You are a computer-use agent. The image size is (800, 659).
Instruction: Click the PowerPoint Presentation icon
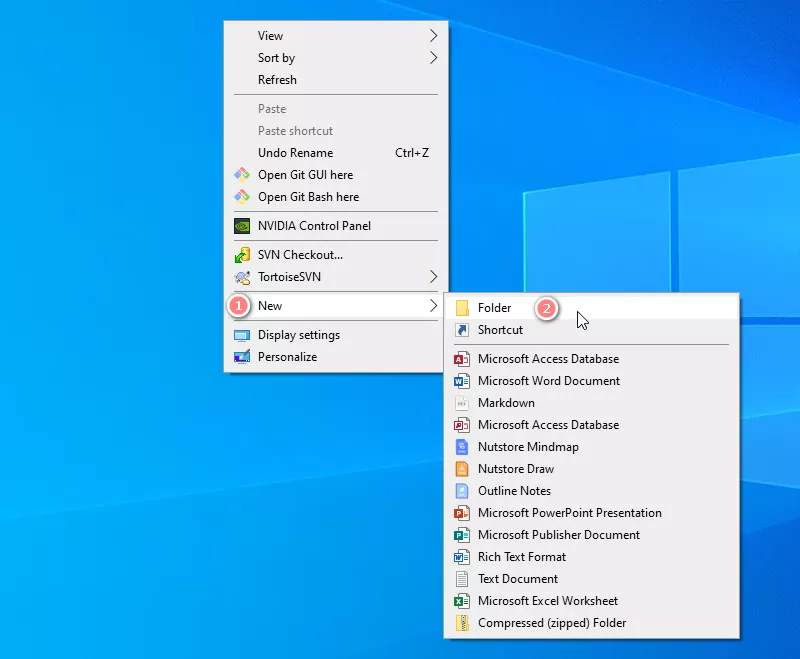pyautogui.click(x=462, y=513)
